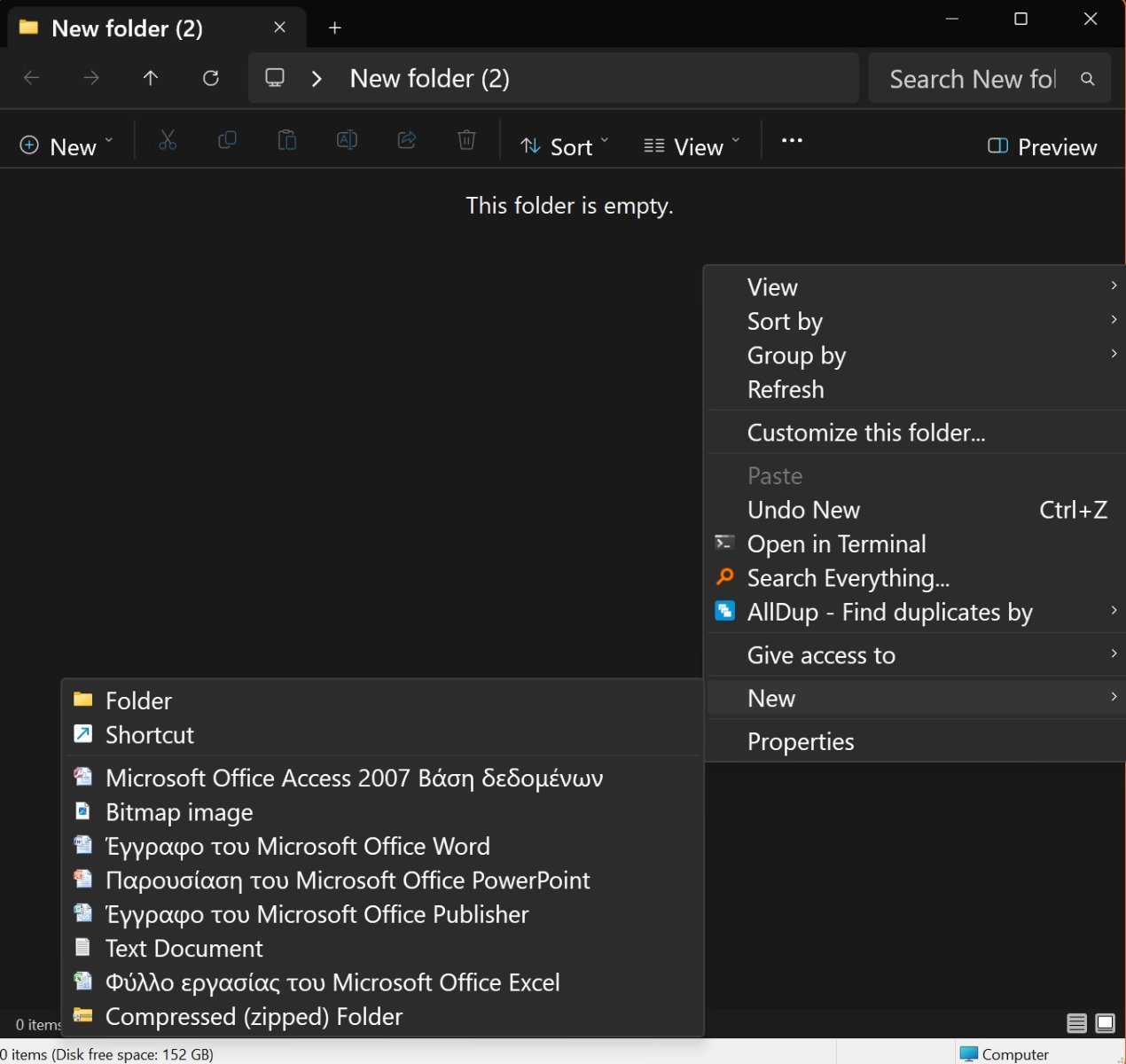Click the Folder icon in New submenu
The height and width of the screenshot is (1064, 1126).
[x=82, y=700]
